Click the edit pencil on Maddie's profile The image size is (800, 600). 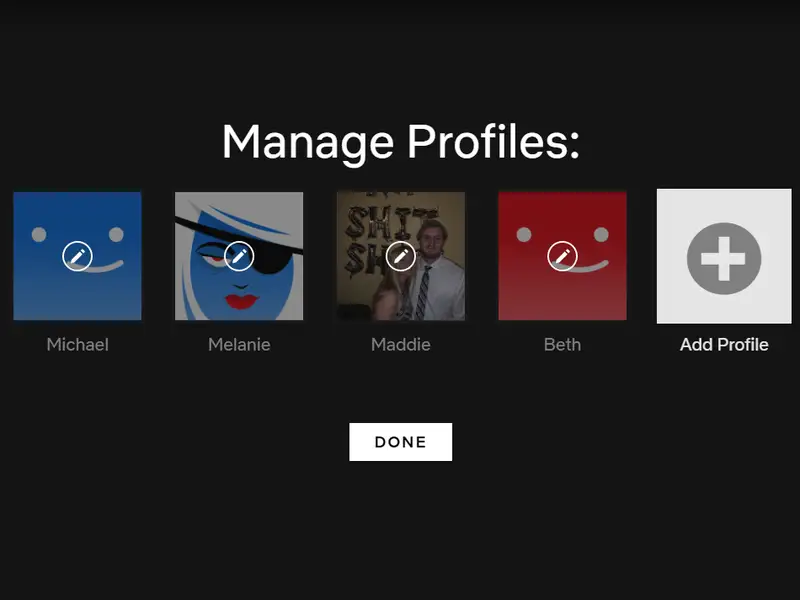click(x=401, y=257)
